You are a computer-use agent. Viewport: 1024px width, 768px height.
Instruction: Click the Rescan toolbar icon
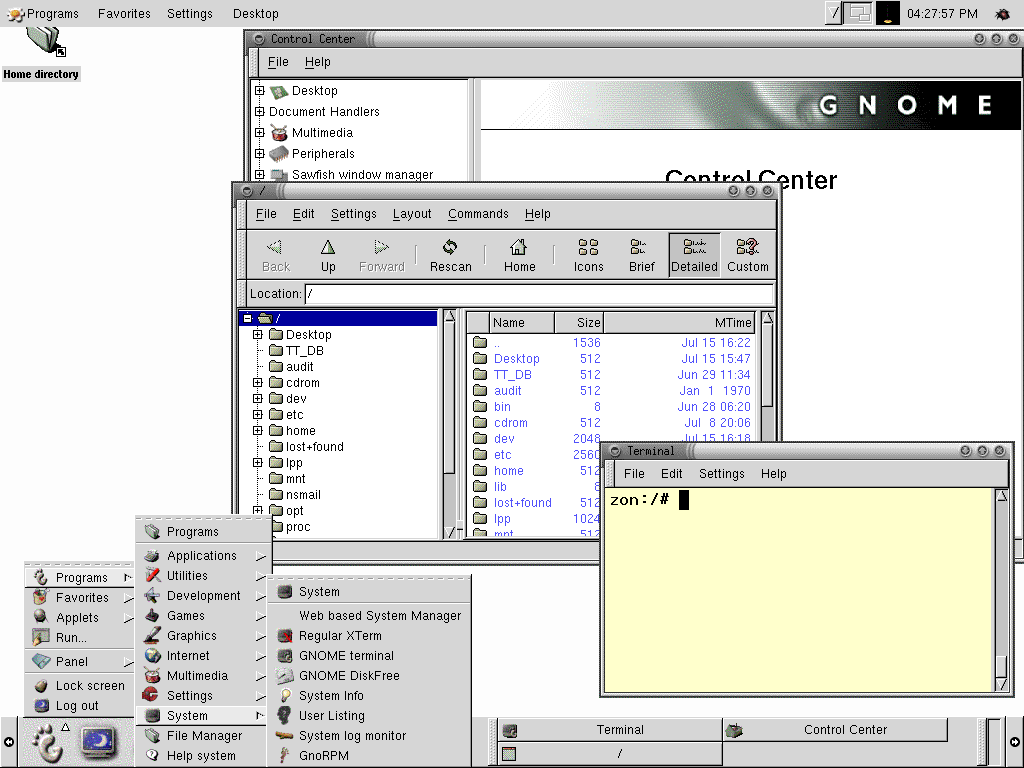pos(450,255)
